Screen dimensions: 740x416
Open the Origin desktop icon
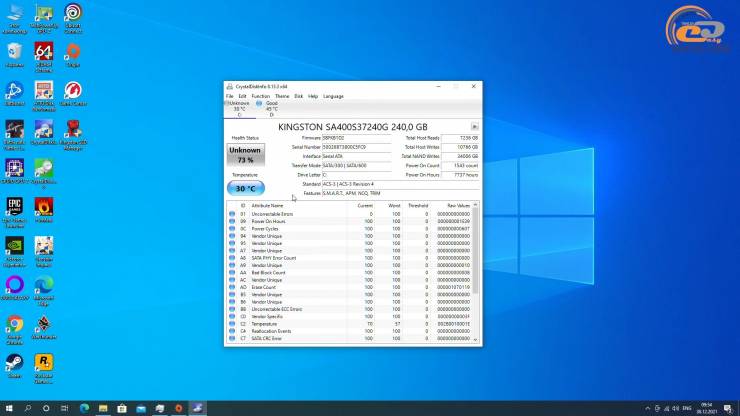click(73, 55)
